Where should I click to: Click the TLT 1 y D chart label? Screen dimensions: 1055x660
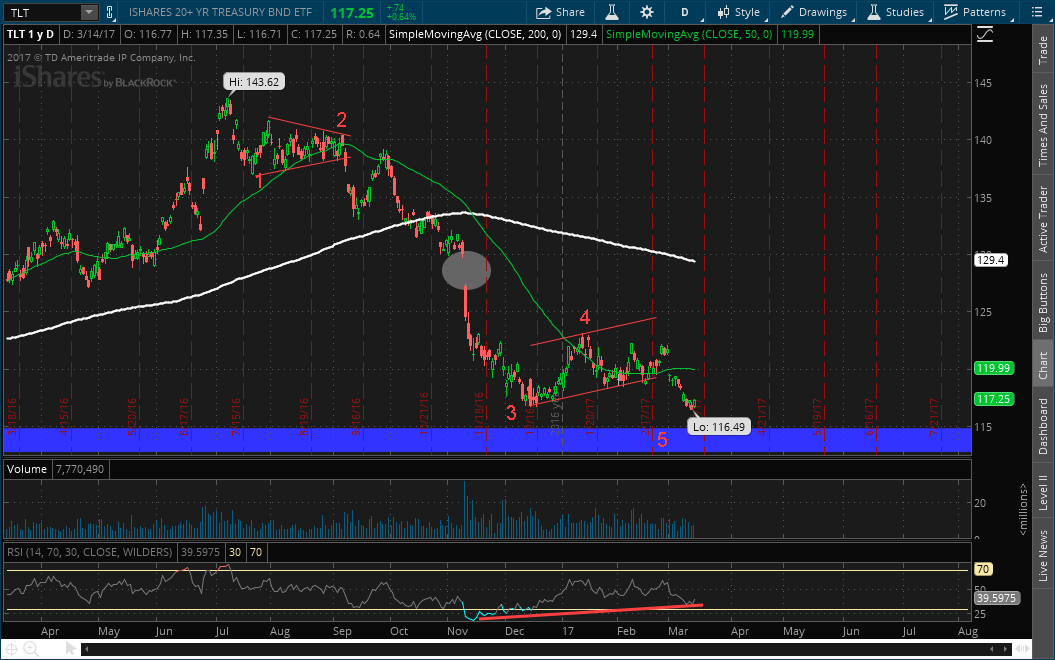pyautogui.click(x=30, y=34)
